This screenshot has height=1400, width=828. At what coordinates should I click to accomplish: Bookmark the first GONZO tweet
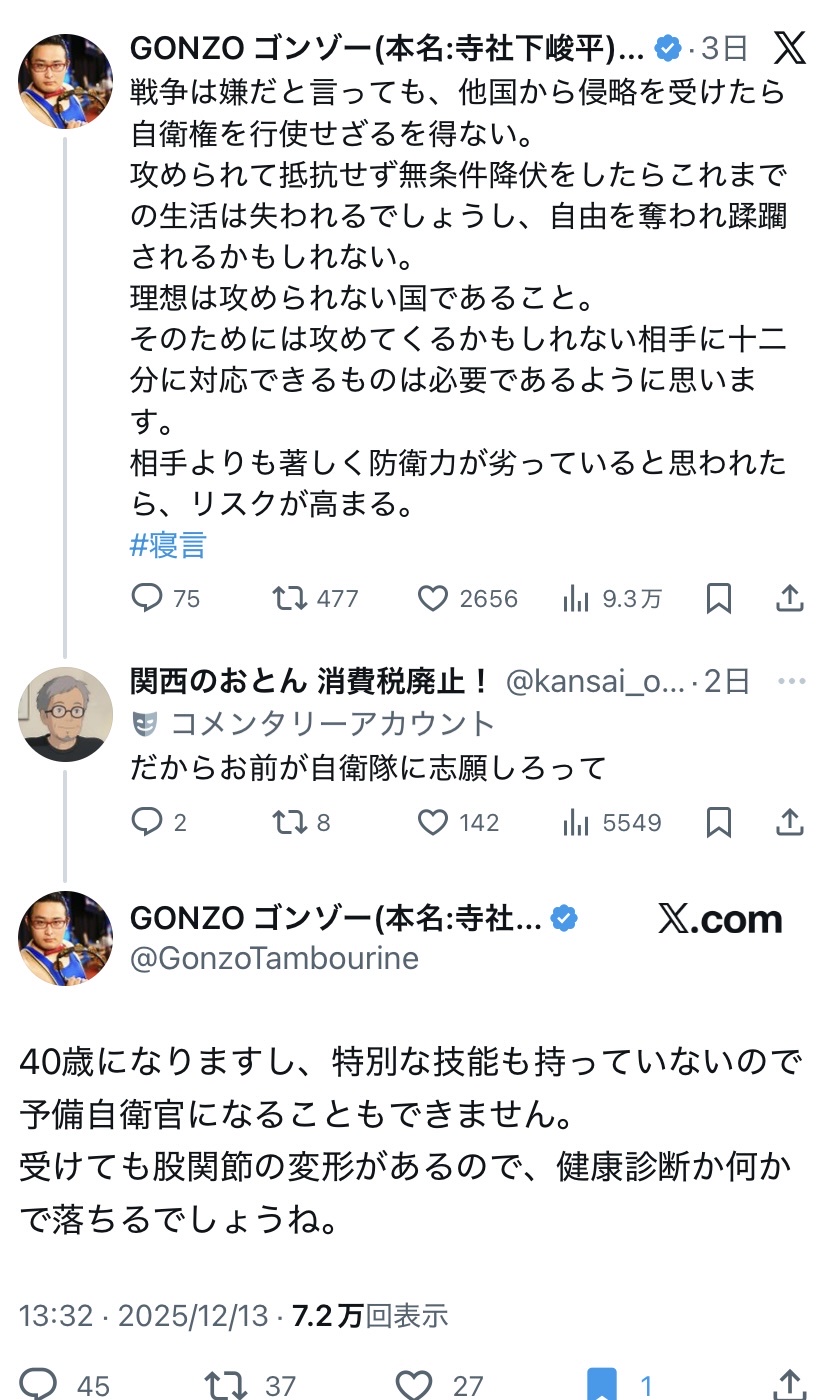(718, 598)
